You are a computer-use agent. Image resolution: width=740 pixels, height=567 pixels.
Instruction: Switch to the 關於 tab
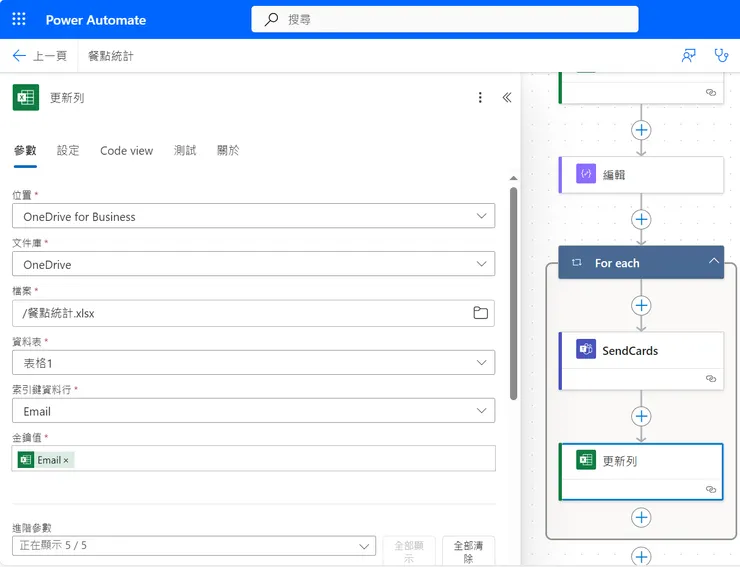(228, 151)
